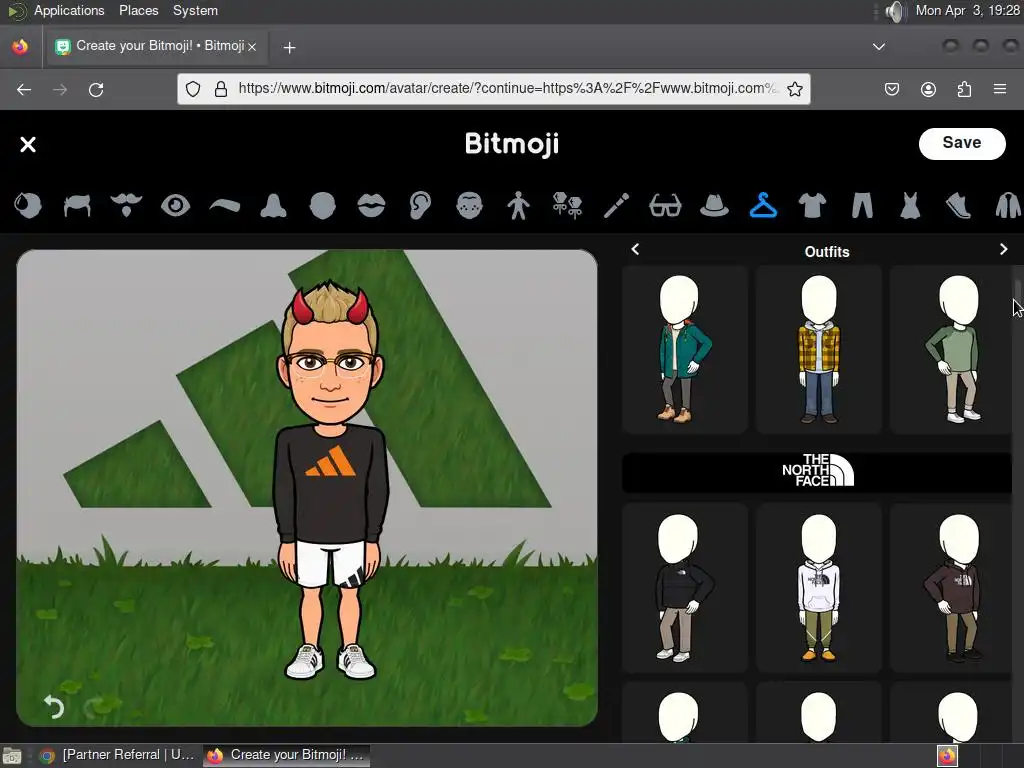The width and height of the screenshot is (1024, 768).
Task: Open the jacket outerwear category
Action: point(1008,206)
